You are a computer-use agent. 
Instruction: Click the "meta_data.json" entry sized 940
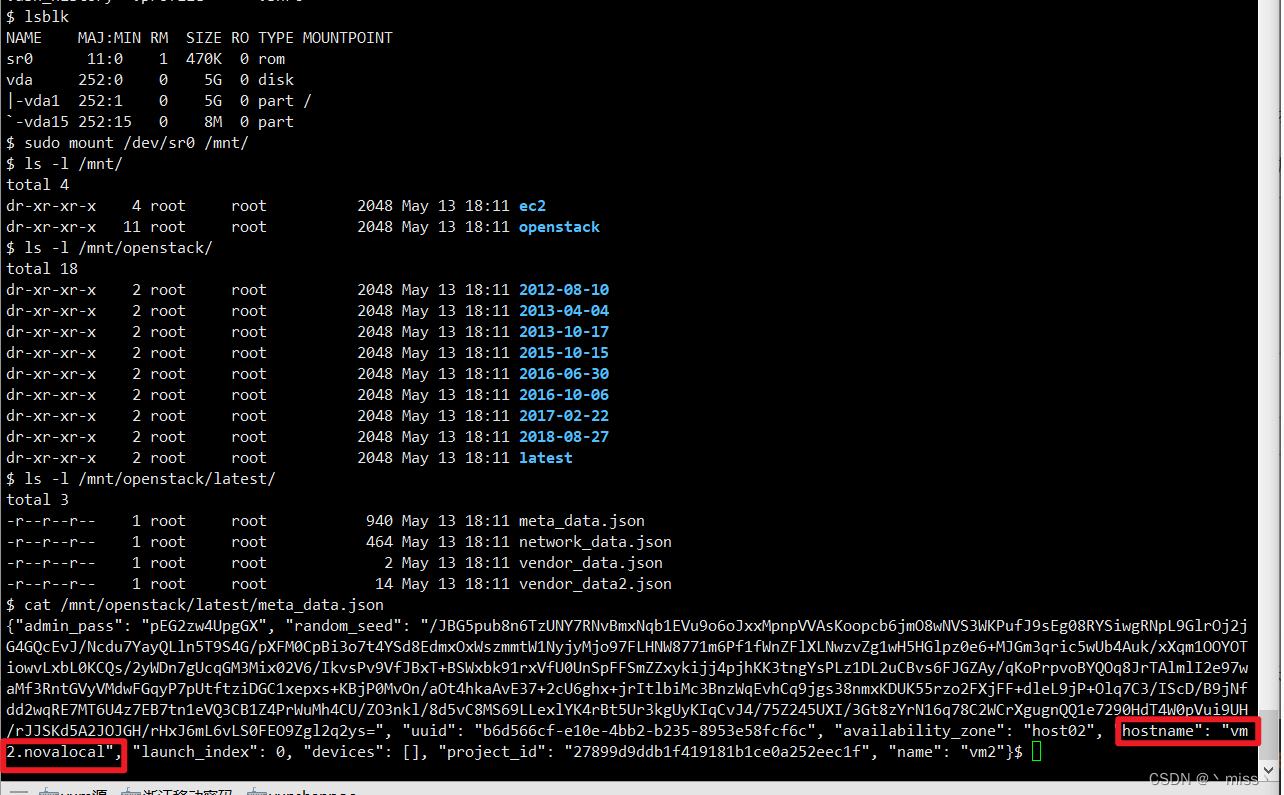click(581, 521)
